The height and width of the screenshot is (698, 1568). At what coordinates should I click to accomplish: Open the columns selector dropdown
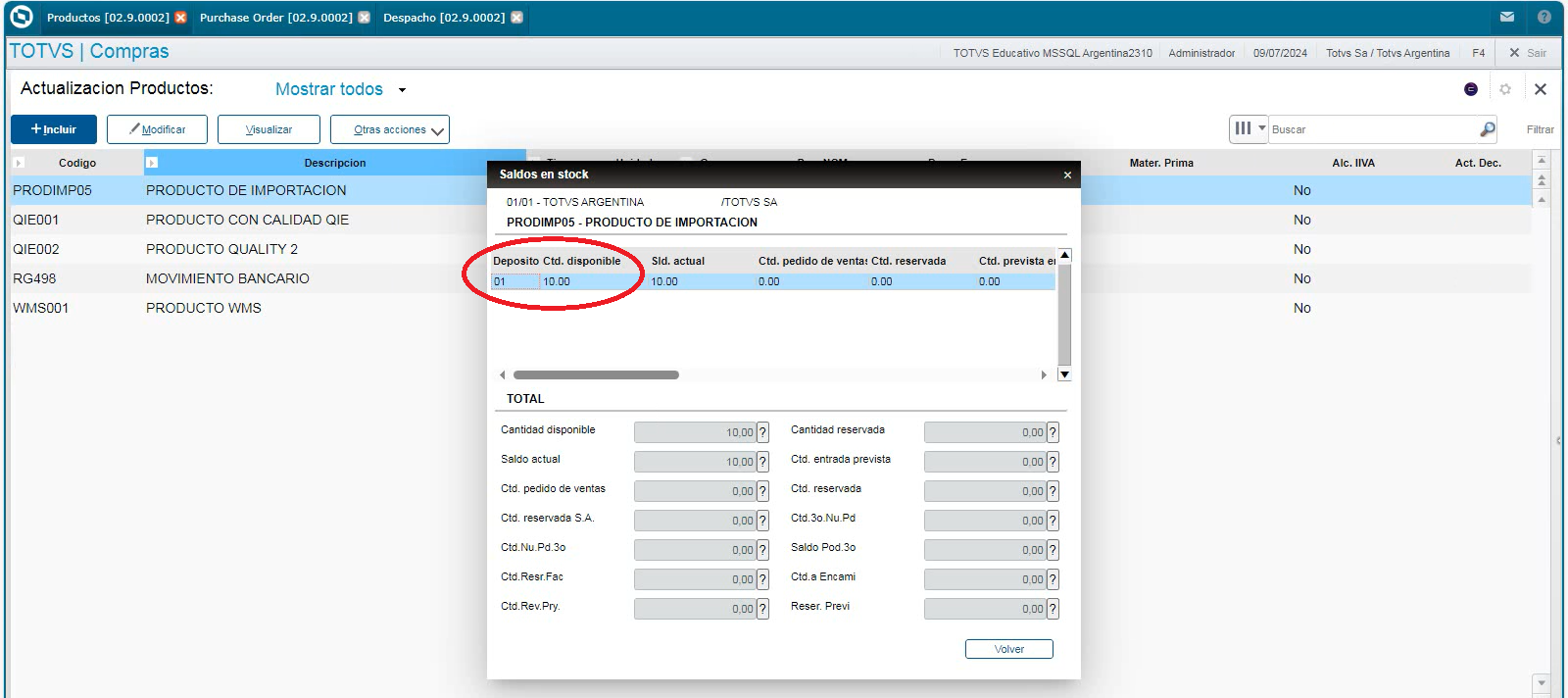1249,128
